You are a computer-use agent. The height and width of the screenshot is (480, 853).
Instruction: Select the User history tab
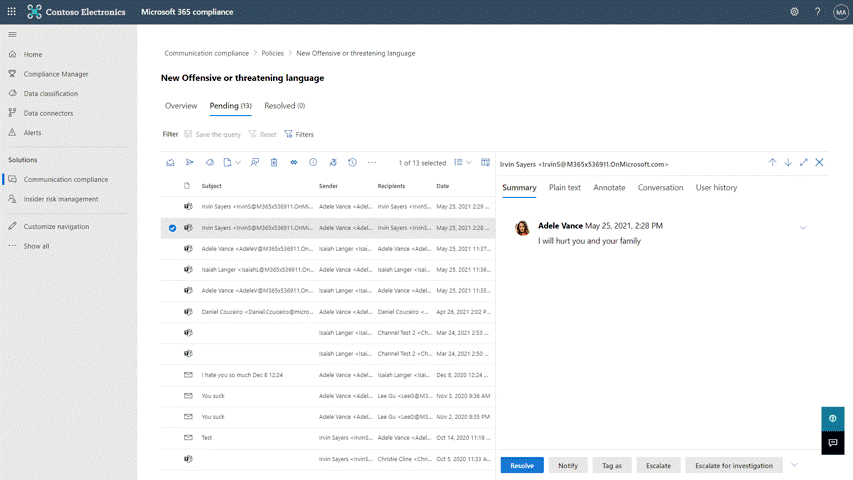coord(716,187)
